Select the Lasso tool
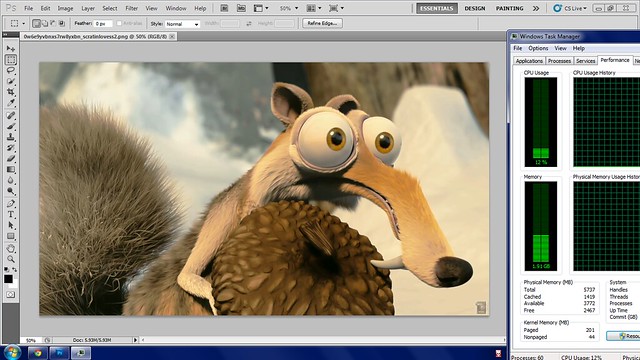The height and width of the screenshot is (360, 640). [x=11, y=70]
